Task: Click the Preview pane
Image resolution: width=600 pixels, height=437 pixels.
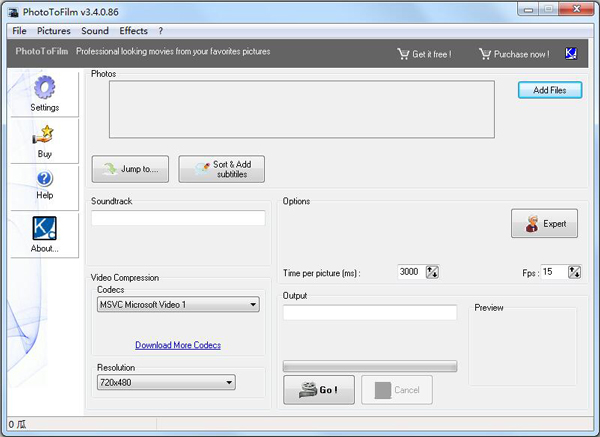Action: point(523,347)
